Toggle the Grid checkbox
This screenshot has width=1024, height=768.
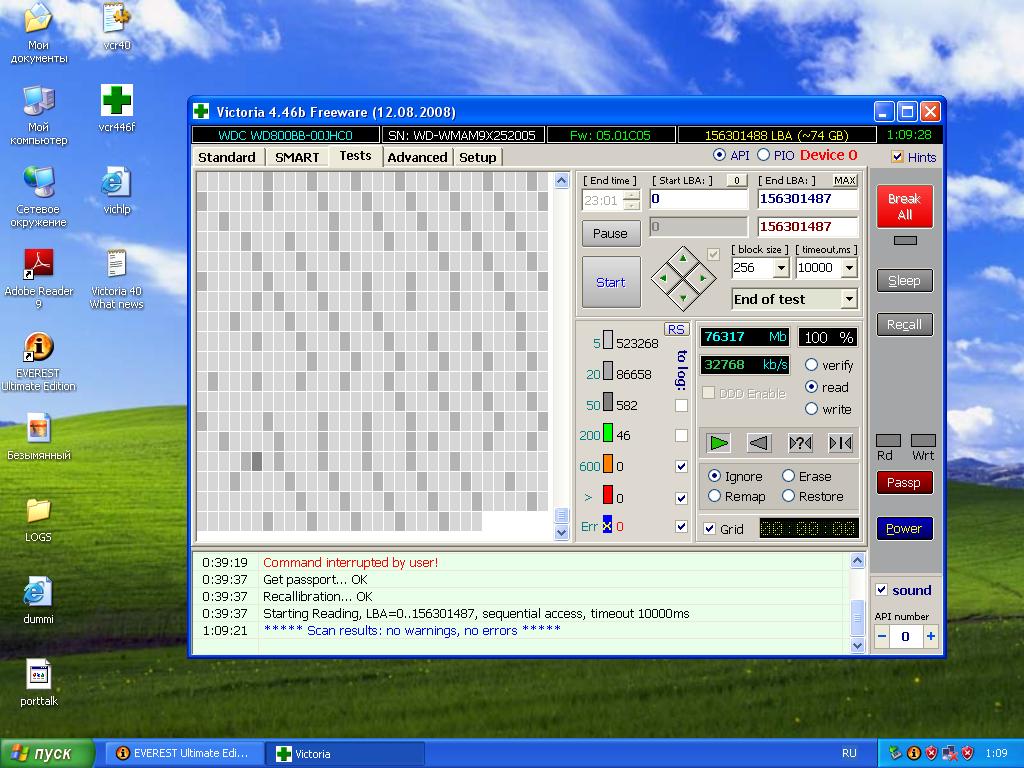pos(710,529)
